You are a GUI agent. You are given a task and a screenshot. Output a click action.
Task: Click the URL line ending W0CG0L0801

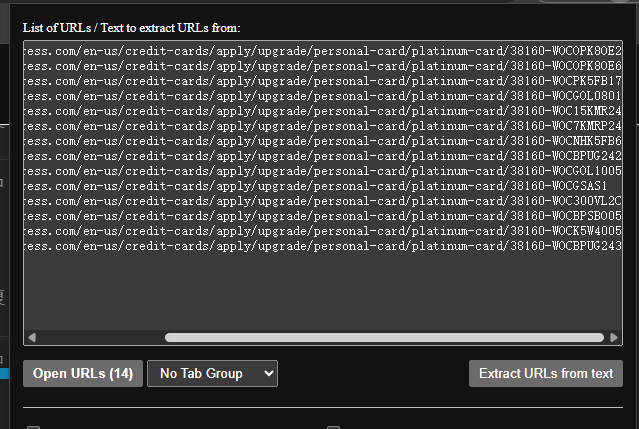tap(323, 96)
